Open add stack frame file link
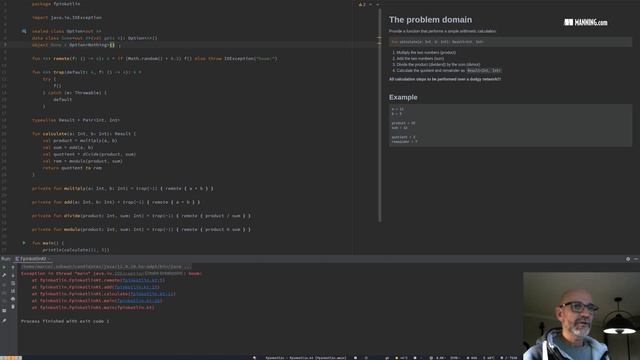640x360 pixels. pos(137,287)
